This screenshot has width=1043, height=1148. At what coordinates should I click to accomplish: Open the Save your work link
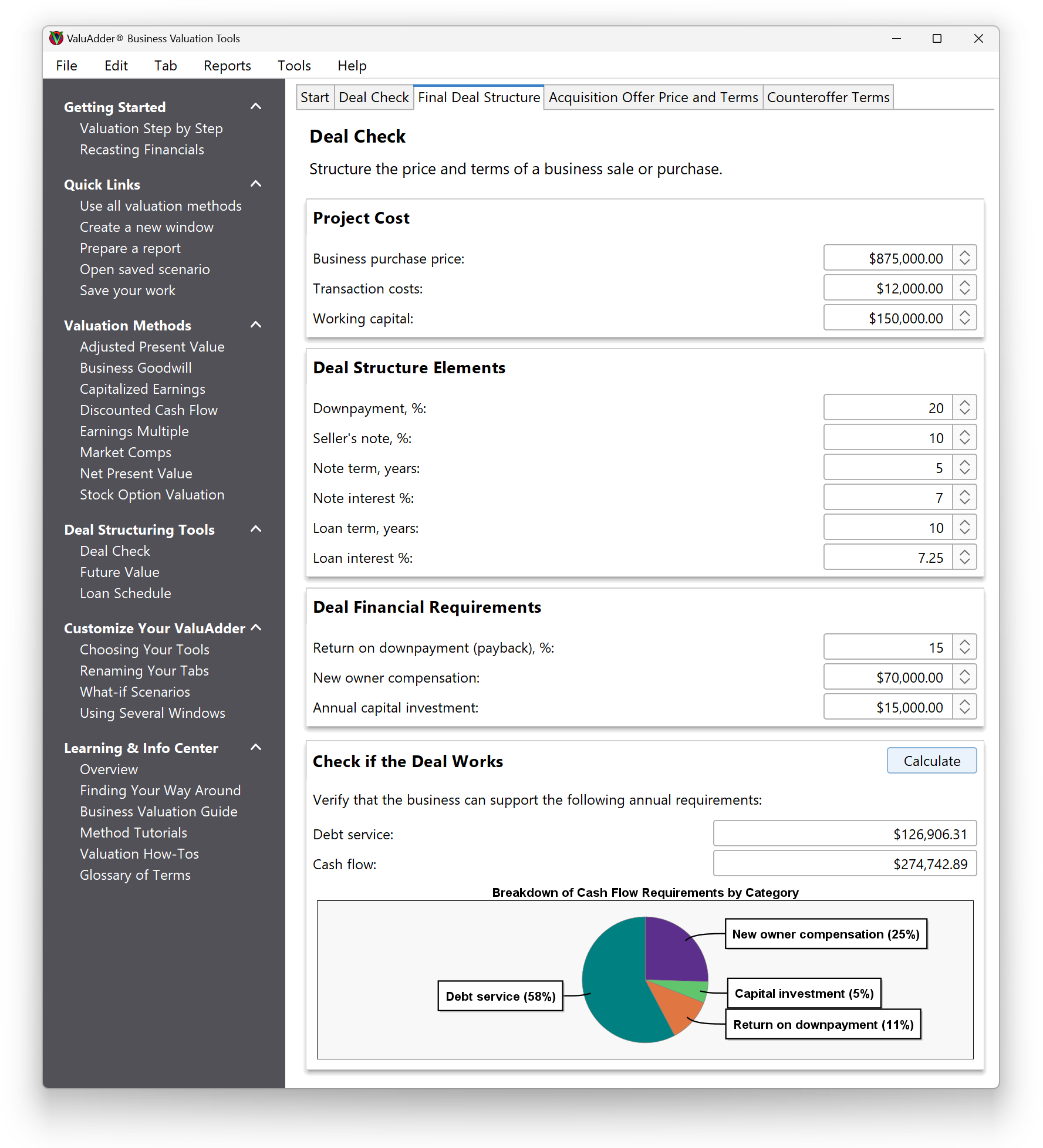point(127,290)
